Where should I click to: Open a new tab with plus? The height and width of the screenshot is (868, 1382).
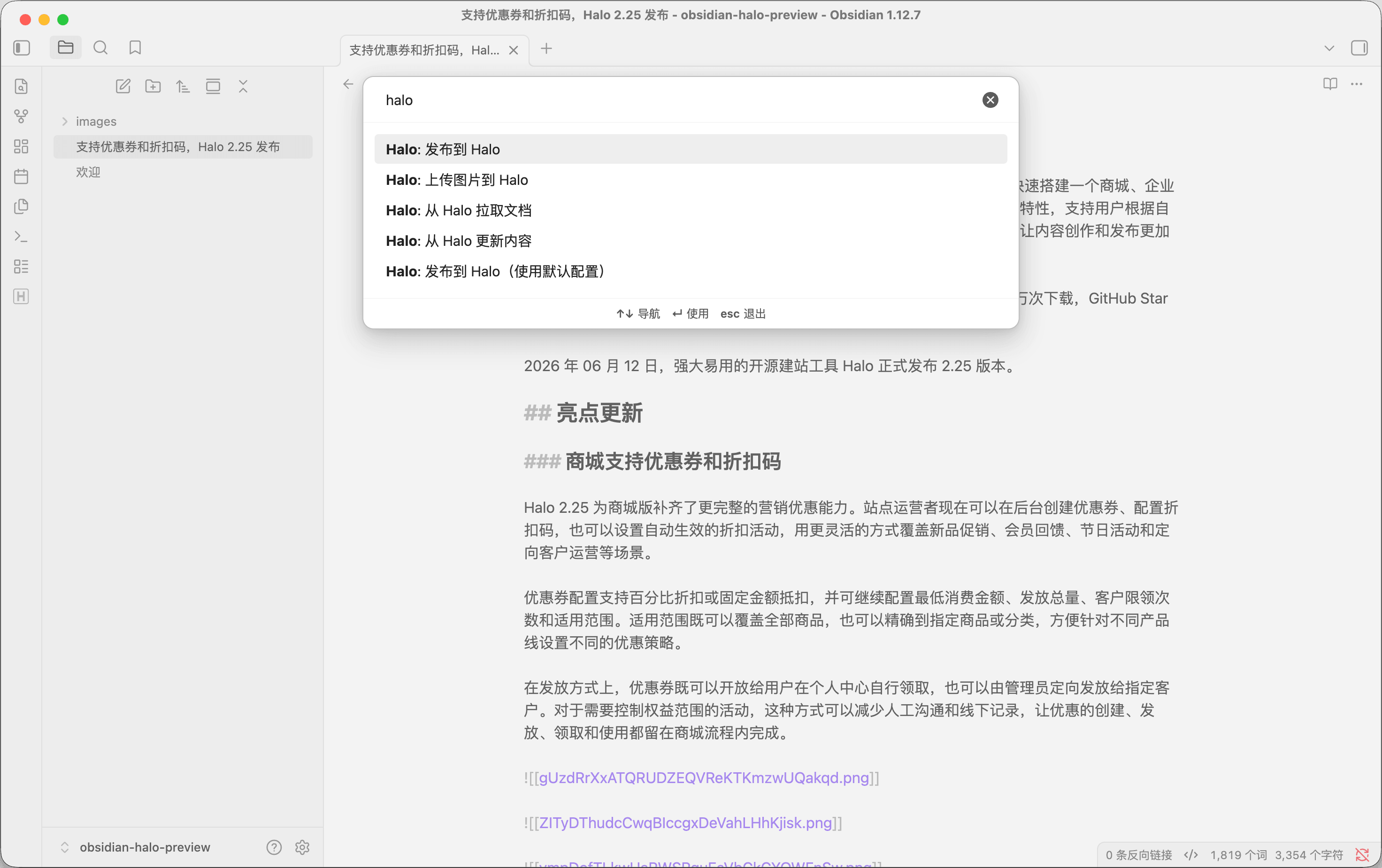(546, 49)
